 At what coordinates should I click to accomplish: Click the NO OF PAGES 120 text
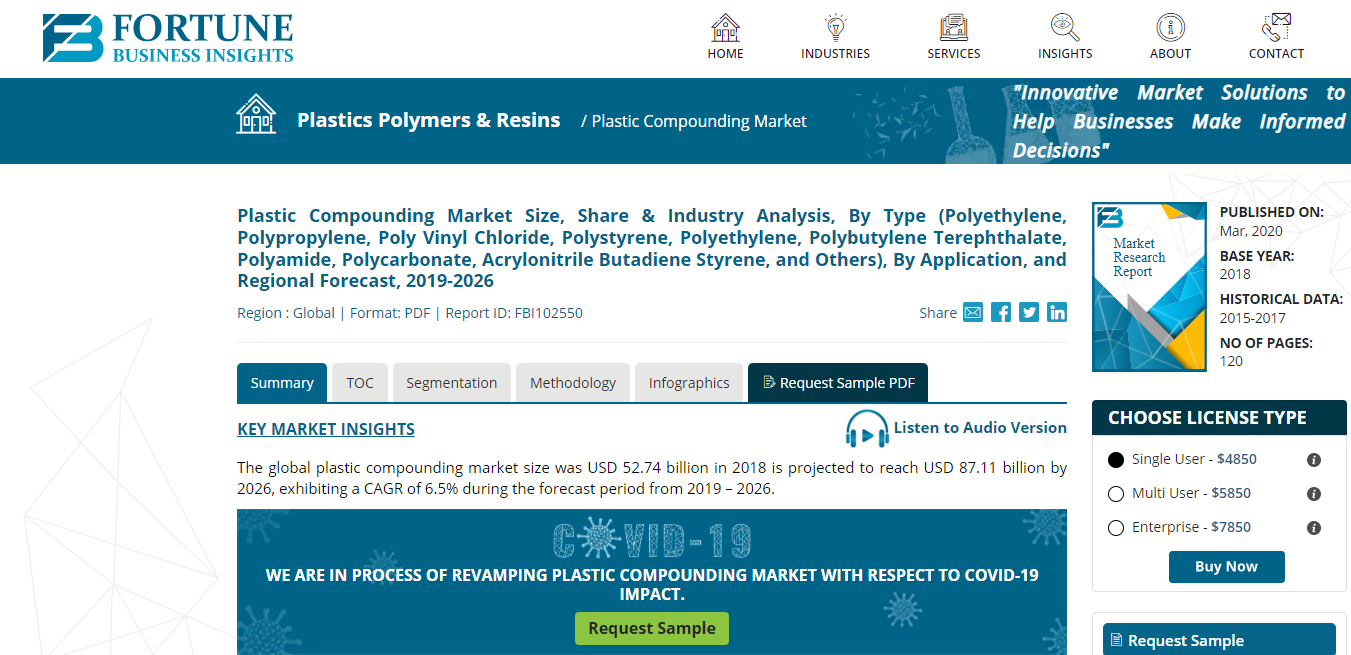click(1266, 352)
